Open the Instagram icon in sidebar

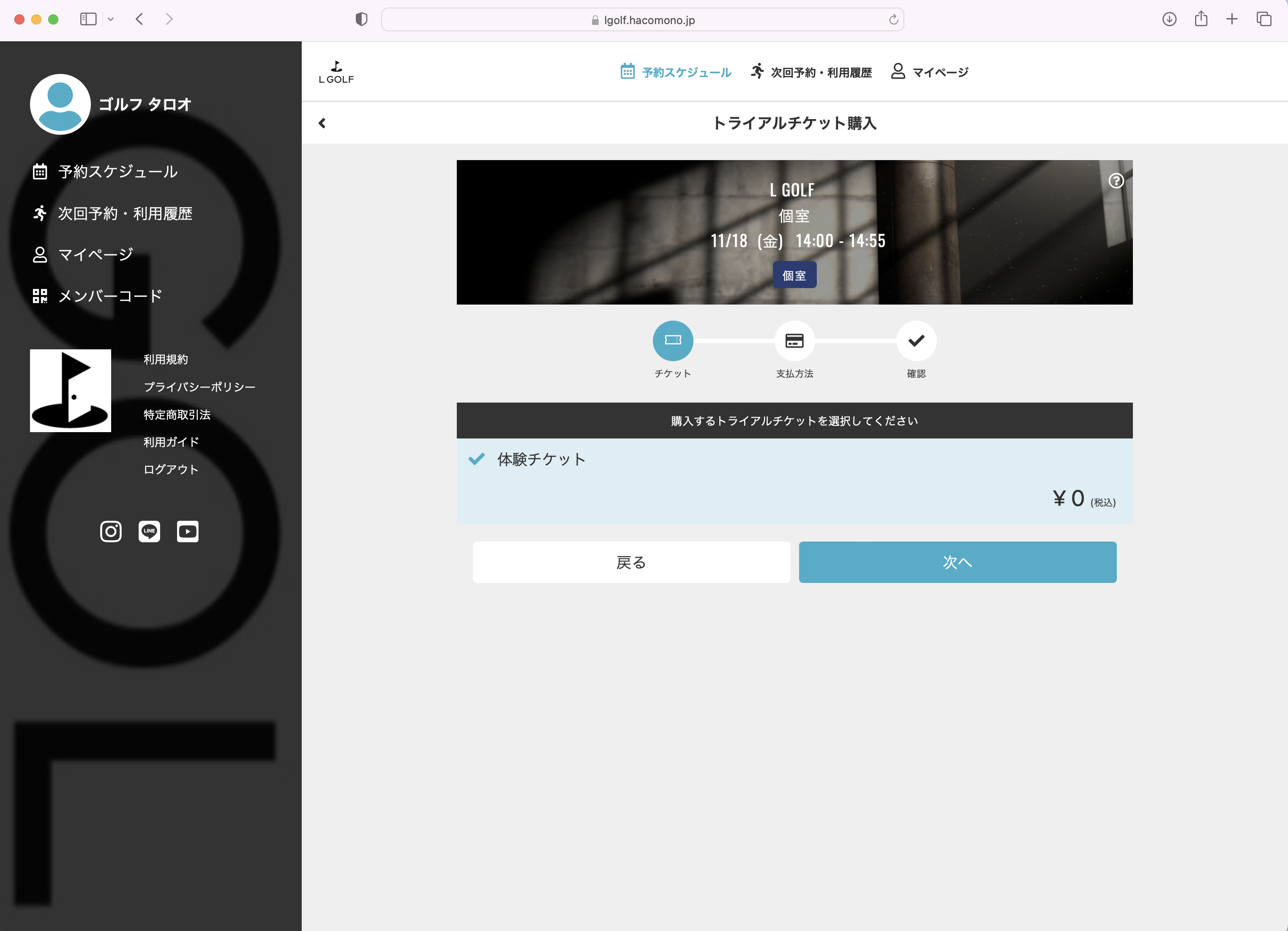tap(111, 531)
